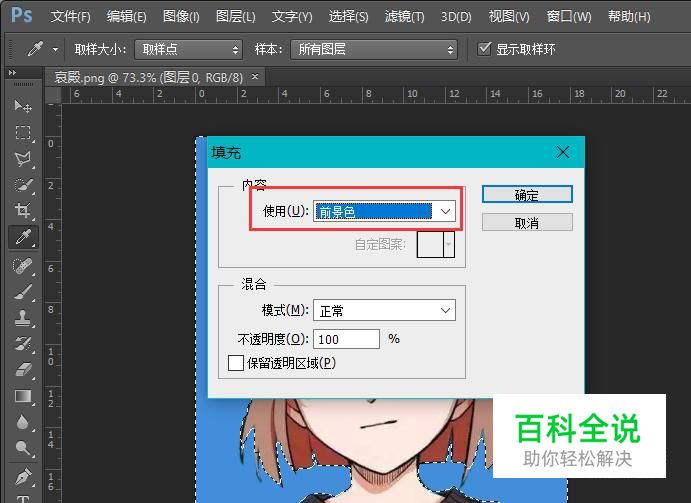Open the 模式 正常 dropdown

pyautogui.click(x=384, y=311)
